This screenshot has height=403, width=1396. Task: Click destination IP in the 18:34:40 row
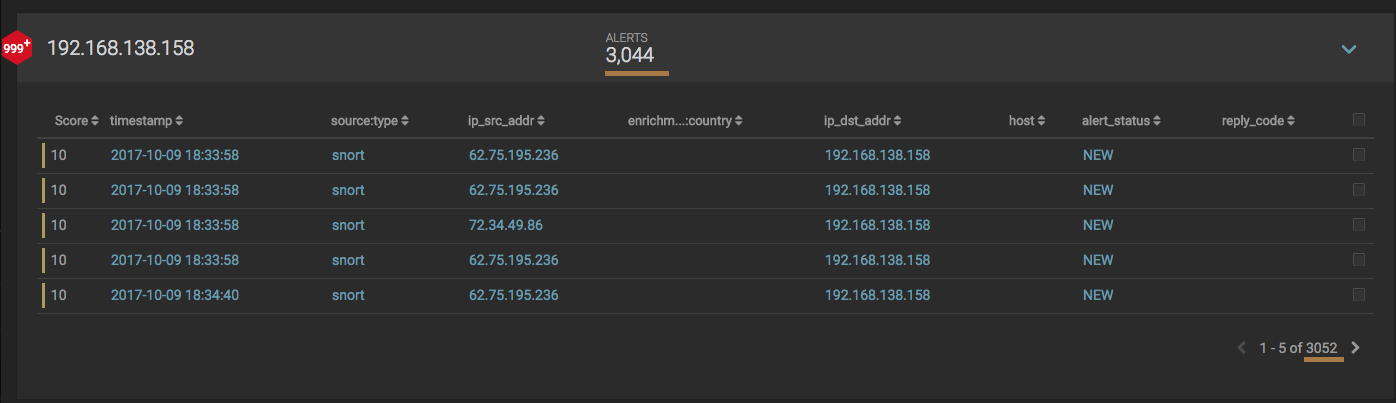[877, 295]
